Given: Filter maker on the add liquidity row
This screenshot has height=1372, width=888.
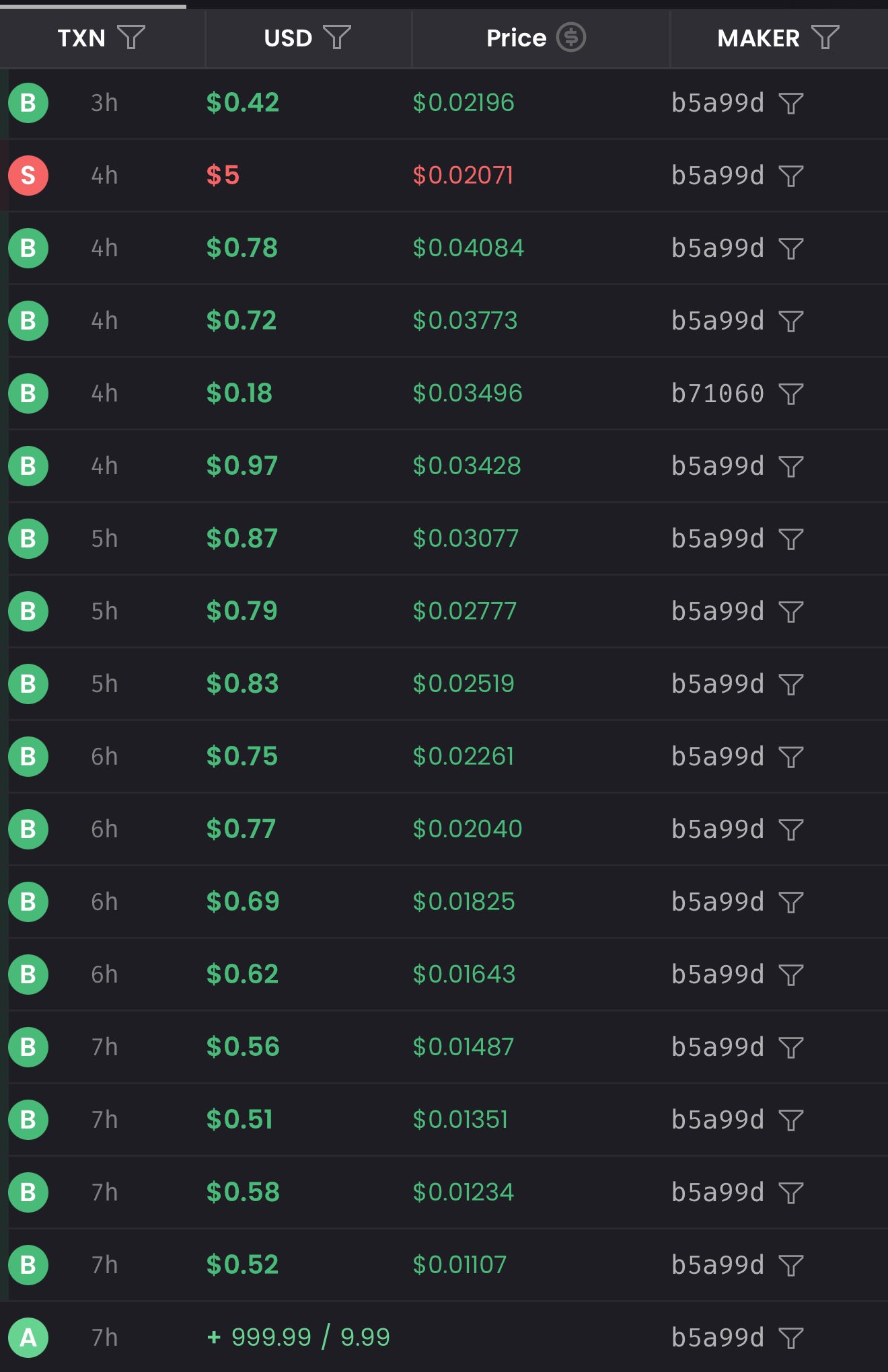Looking at the screenshot, I should [x=791, y=1338].
